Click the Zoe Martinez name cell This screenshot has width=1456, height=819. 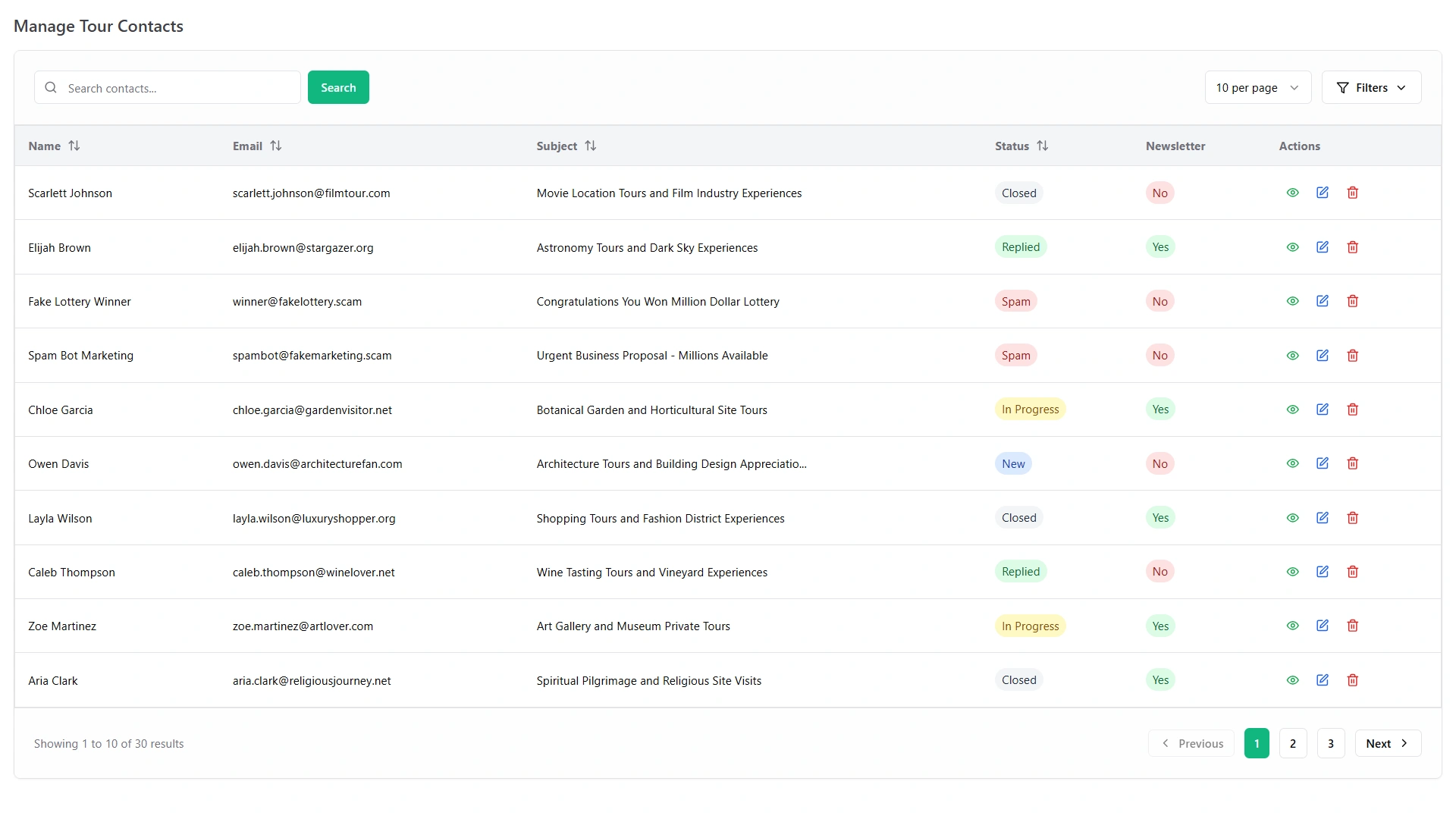[62, 626]
